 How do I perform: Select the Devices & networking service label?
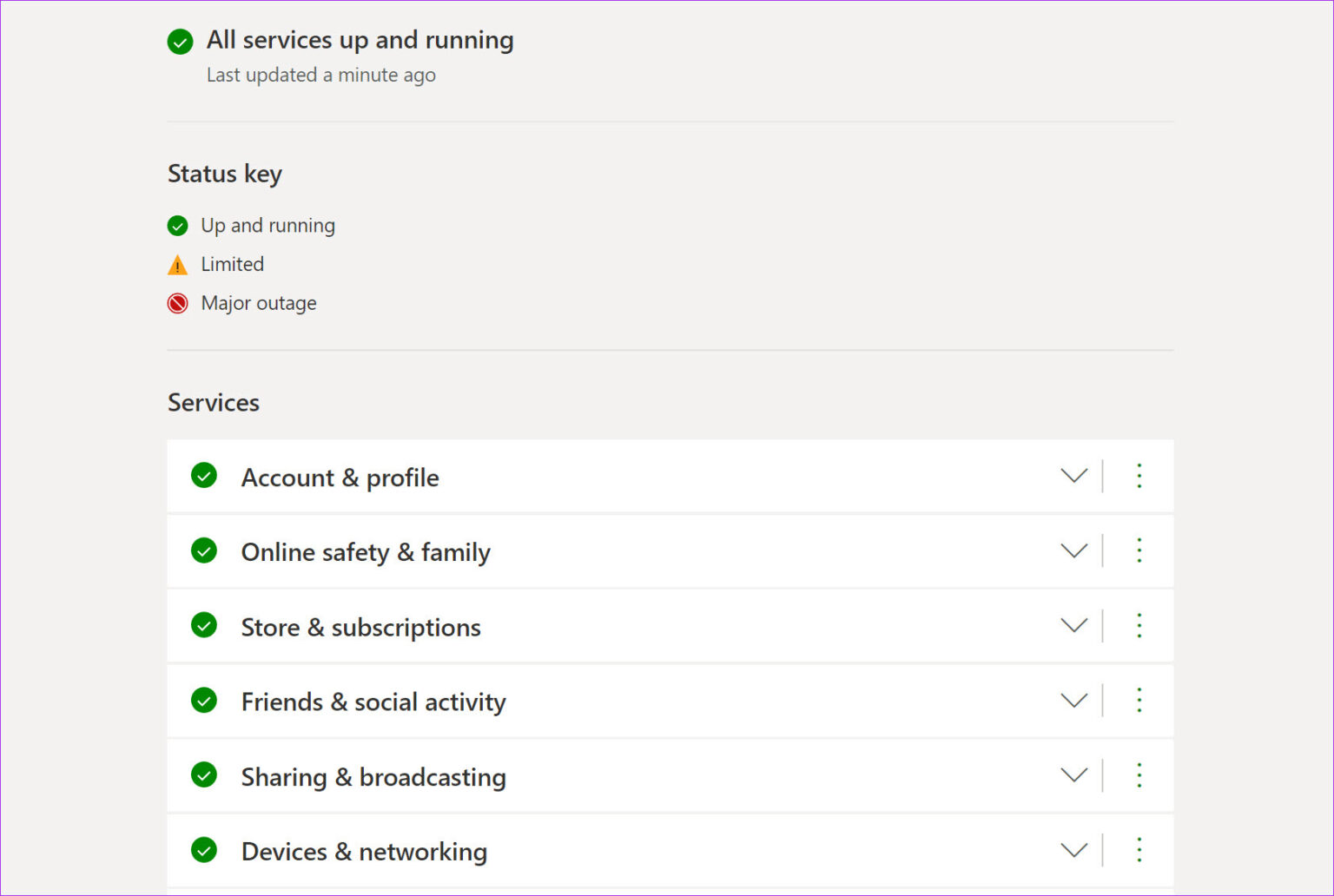pyautogui.click(x=364, y=851)
